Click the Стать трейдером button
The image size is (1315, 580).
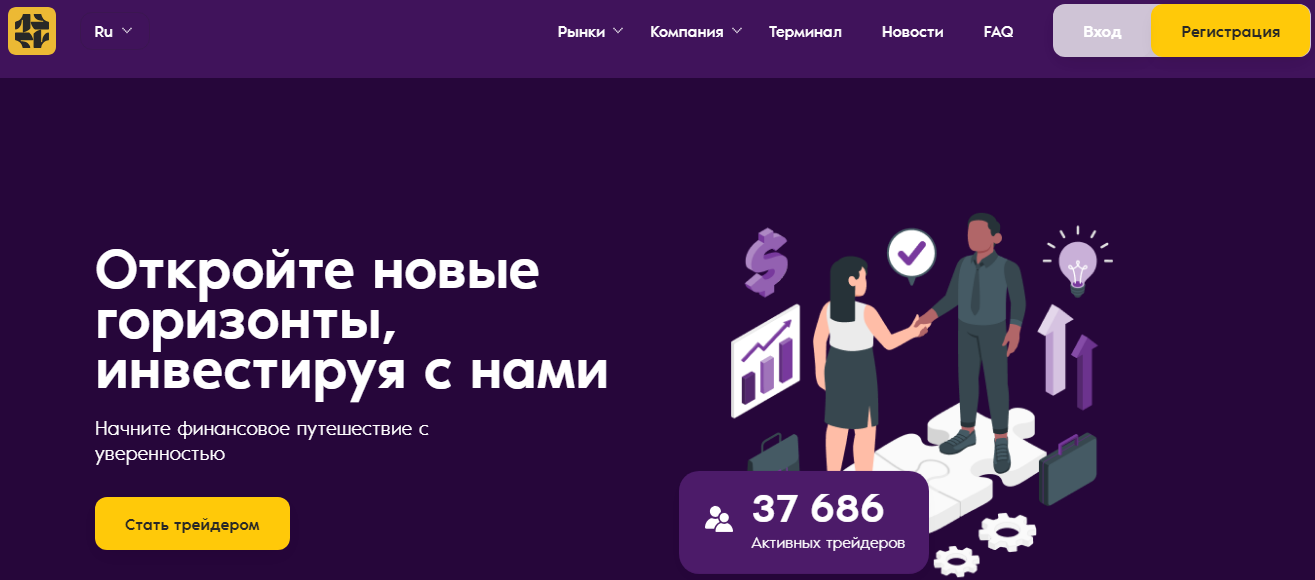192,524
